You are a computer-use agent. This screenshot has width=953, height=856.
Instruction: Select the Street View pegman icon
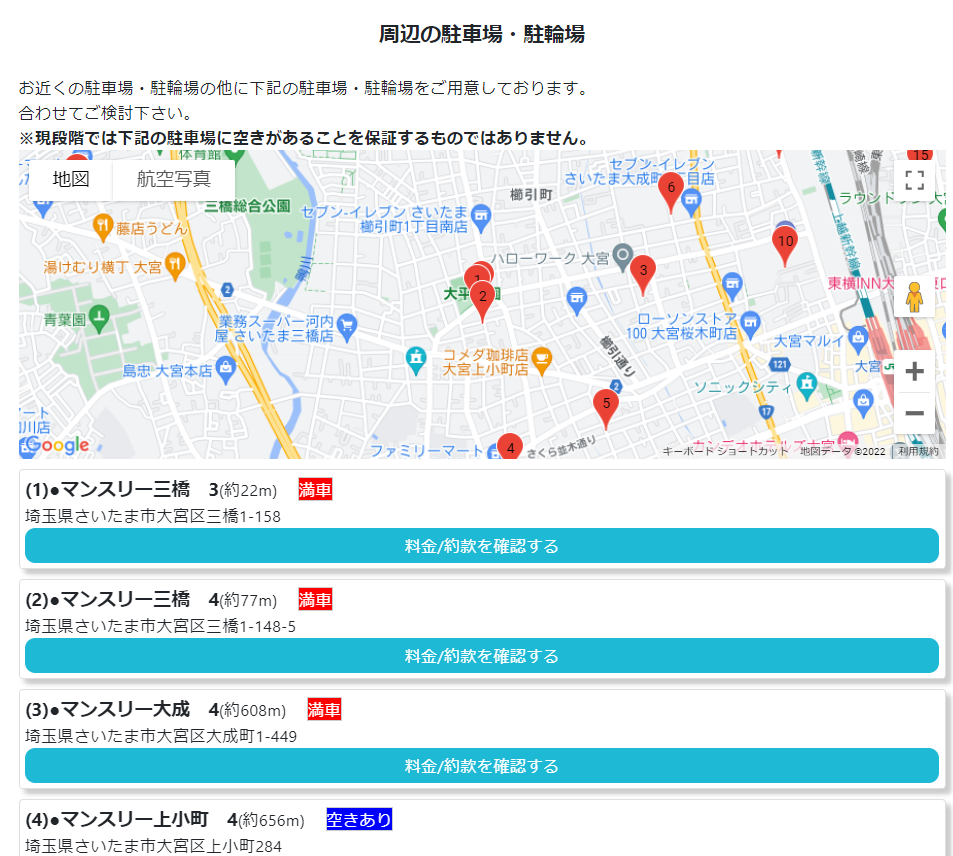pyautogui.click(x=914, y=297)
